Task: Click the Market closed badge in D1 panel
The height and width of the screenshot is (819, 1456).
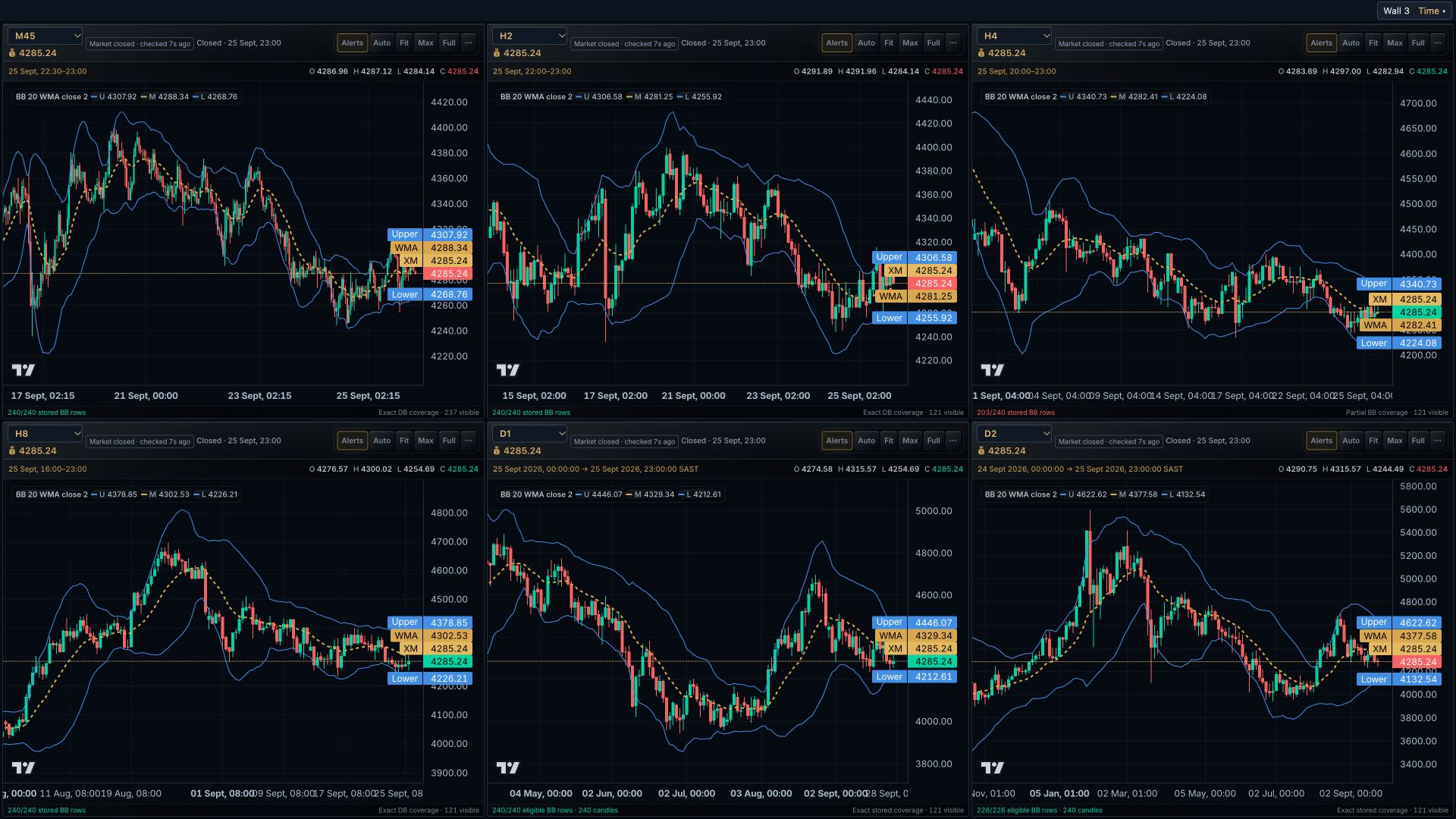Action: [624, 441]
